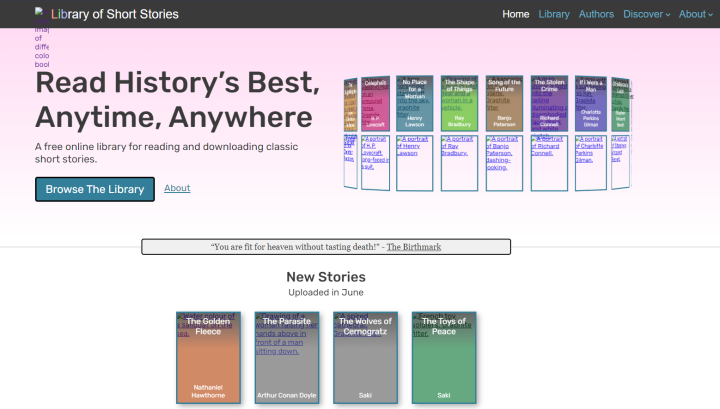720x409 pixels.
Task: Click the site logo image in navbar
Action: (39, 13)
